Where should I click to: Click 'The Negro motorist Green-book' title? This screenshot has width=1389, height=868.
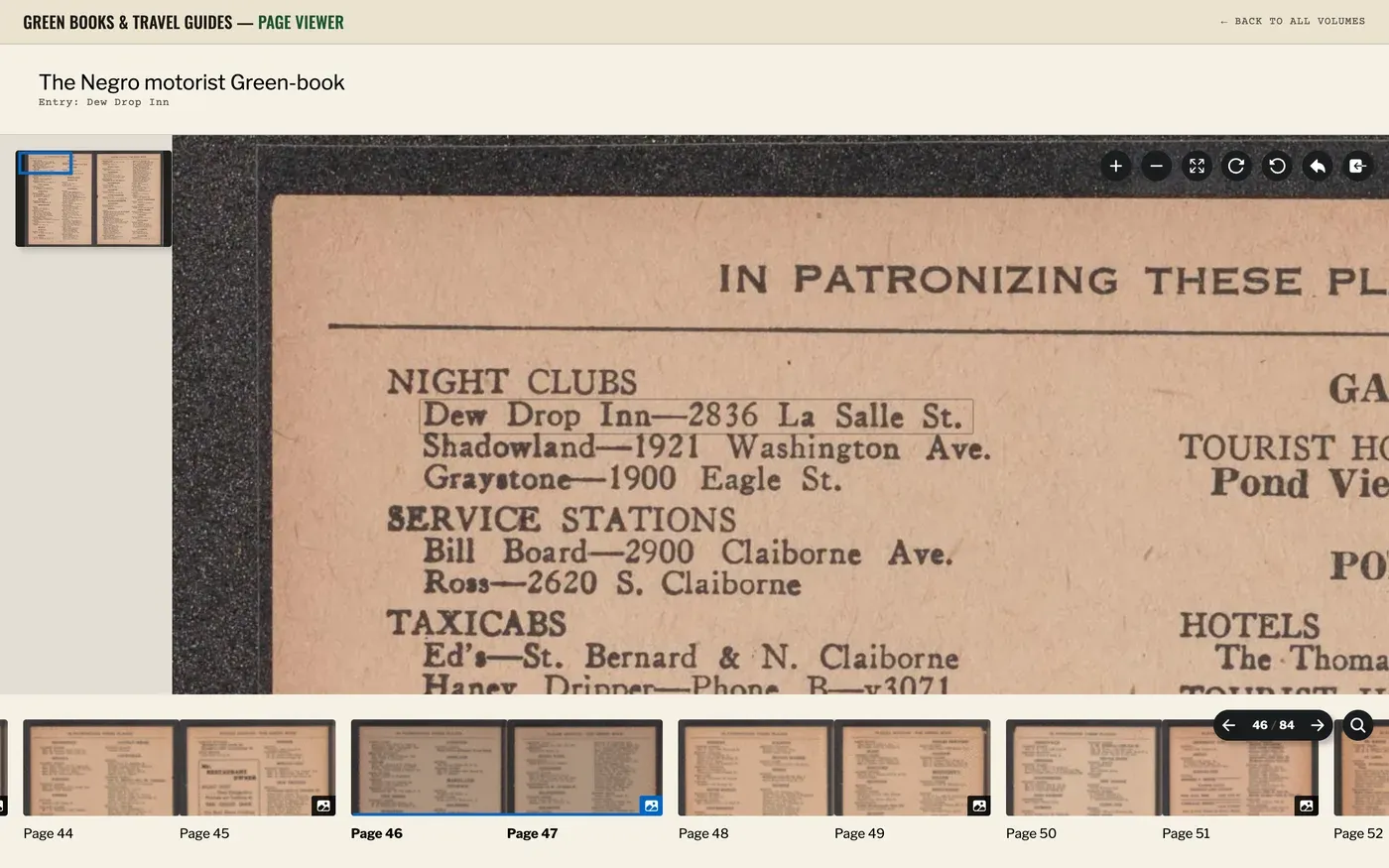point(191,82)
